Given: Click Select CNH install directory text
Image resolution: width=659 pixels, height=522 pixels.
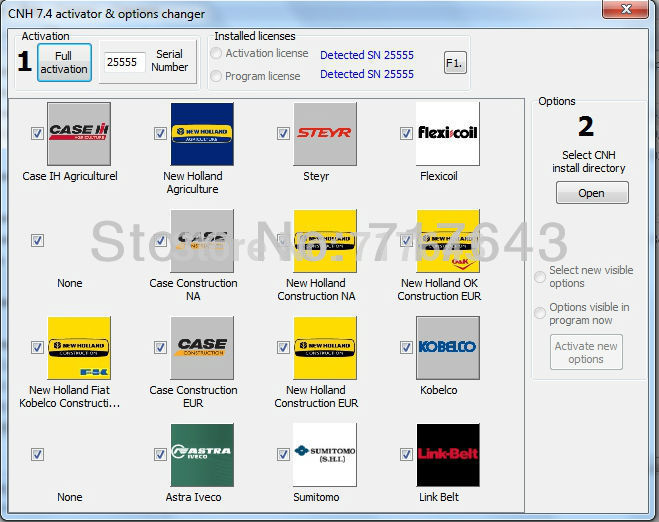Looking at the screenshot, I should click(589, 161).
